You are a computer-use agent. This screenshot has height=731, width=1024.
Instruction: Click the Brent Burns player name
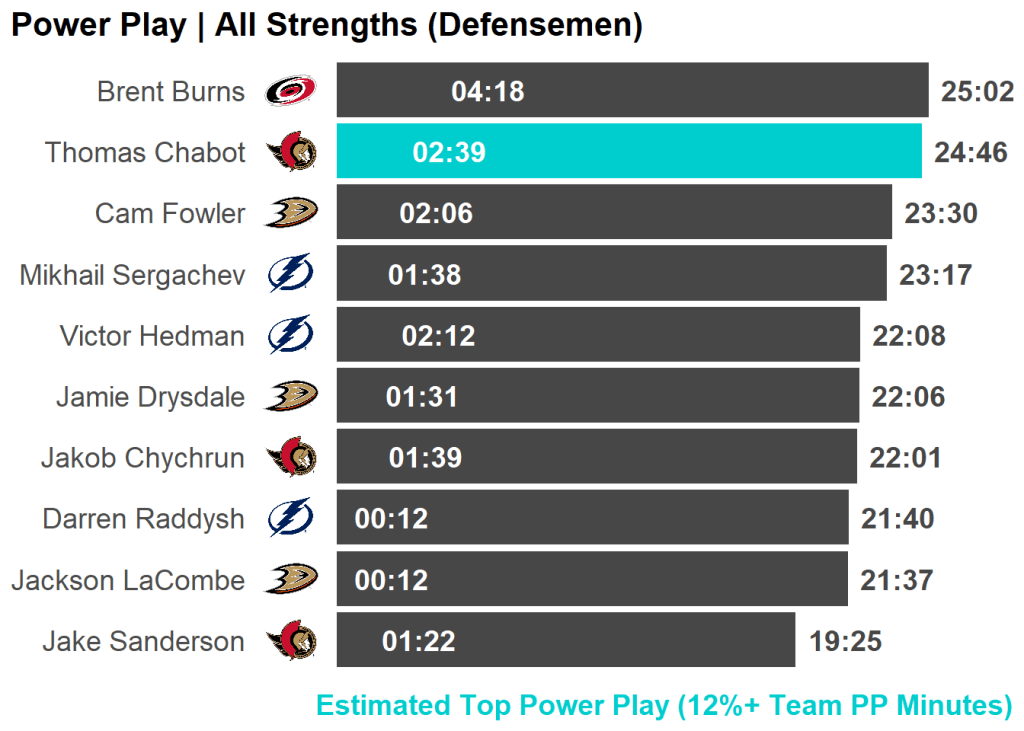pyautogui.click(x=171, y=92)
